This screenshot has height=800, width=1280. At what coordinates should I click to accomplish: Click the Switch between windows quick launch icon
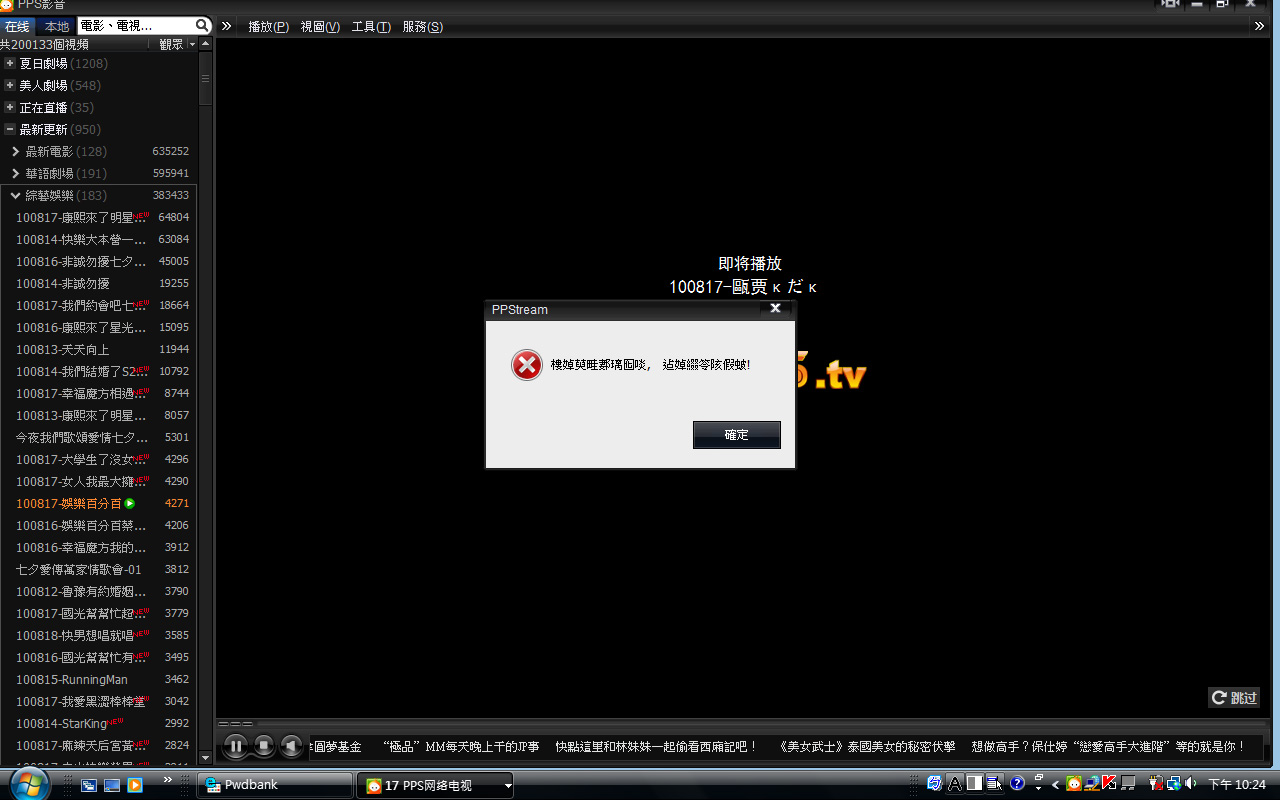pyautogui.click(x=90, y=785)
